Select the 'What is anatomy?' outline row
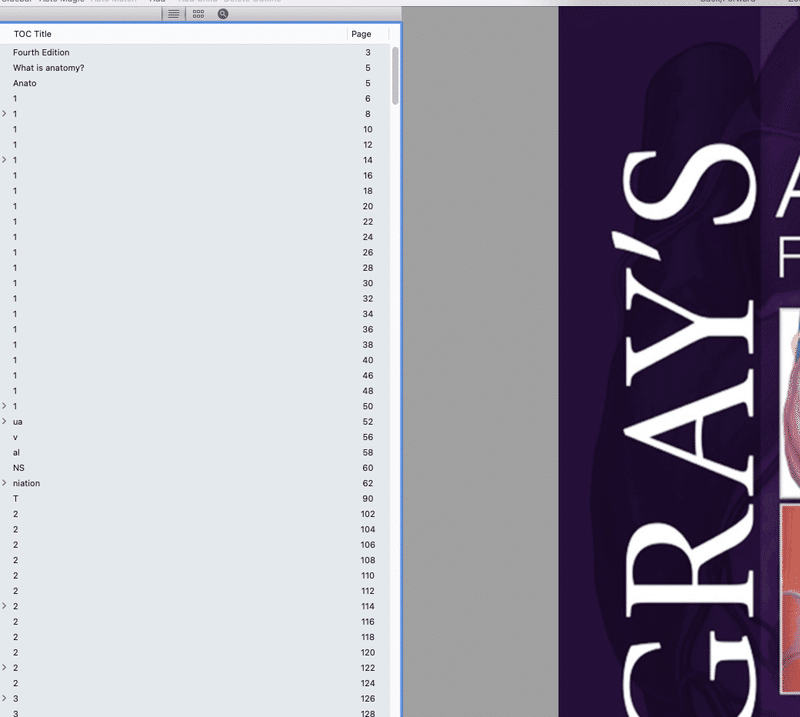 195,68
